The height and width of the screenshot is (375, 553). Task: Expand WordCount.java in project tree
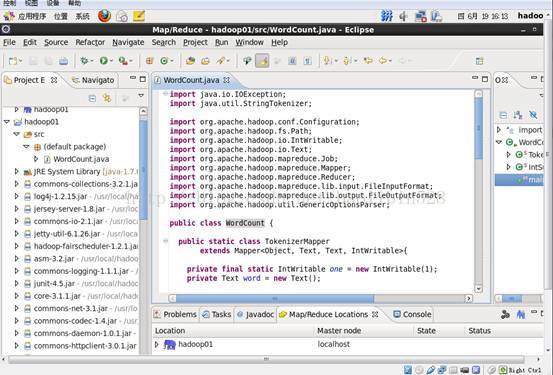coord(36,159)
